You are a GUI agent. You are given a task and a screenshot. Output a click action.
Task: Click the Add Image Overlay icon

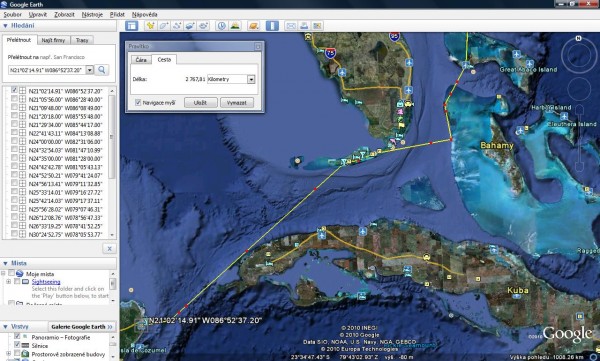(190, 26)
